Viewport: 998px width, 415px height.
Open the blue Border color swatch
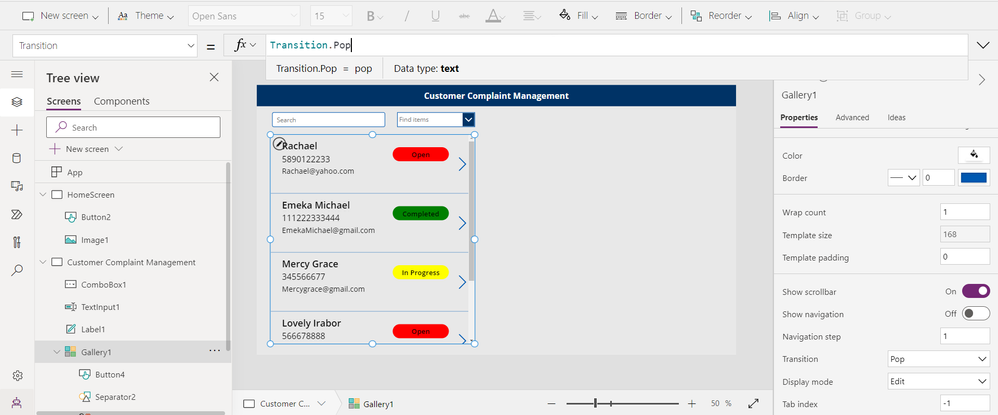974,178
